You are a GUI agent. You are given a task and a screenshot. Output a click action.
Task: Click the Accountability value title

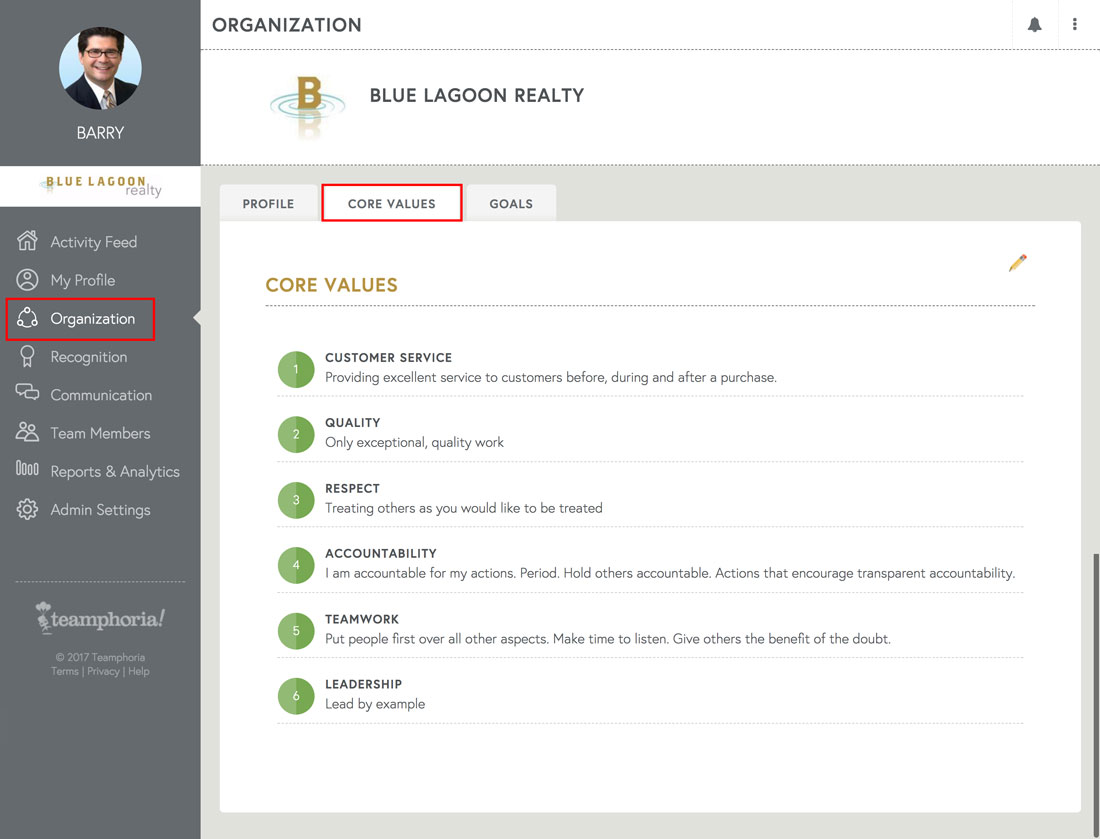pos(380,553)
